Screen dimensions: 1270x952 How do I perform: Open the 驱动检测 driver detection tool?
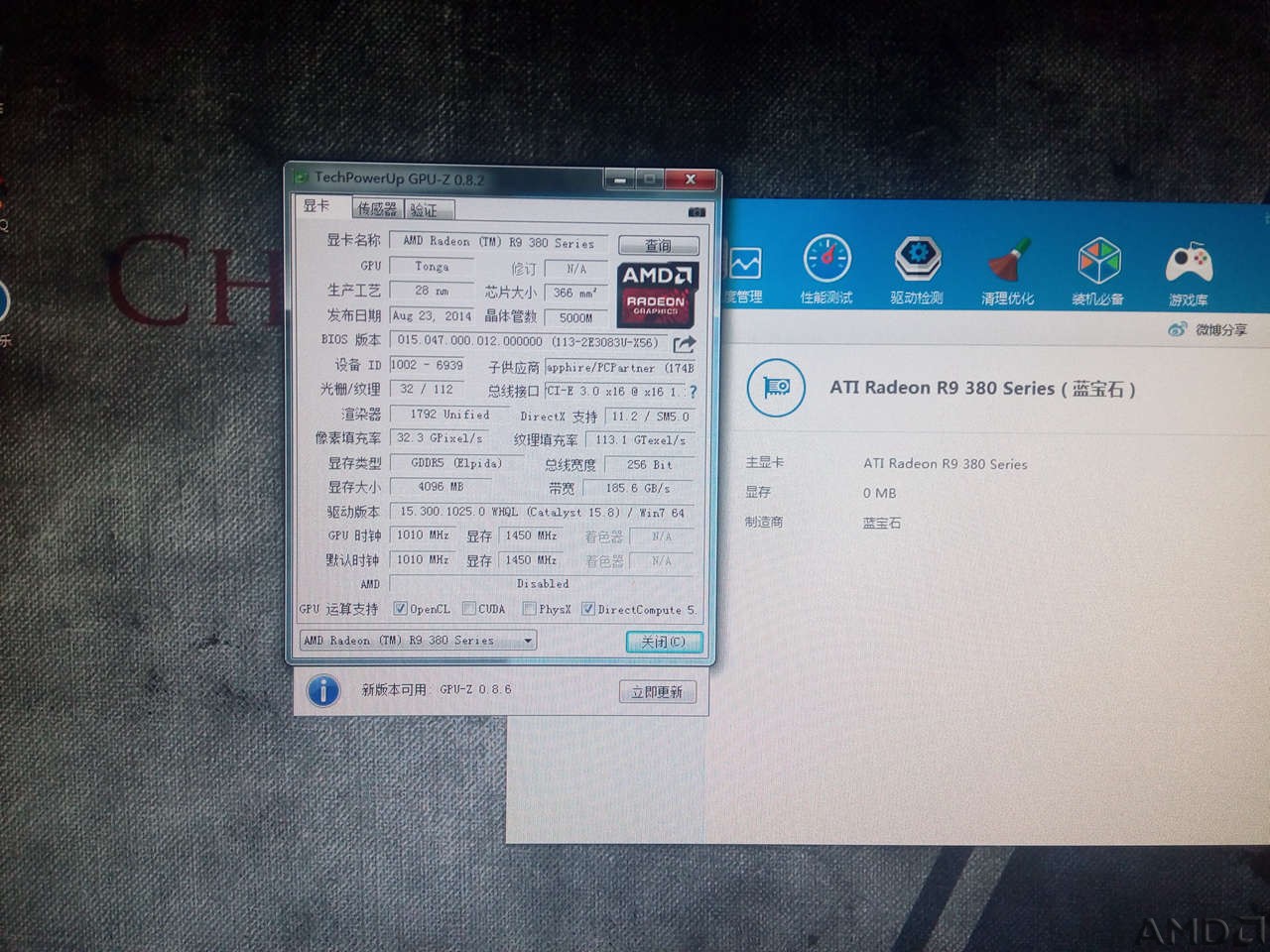[917, 269]
